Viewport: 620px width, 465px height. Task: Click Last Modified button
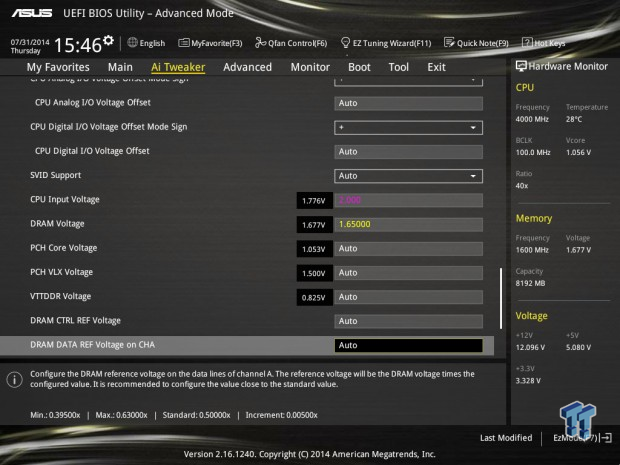click(506, 438)
